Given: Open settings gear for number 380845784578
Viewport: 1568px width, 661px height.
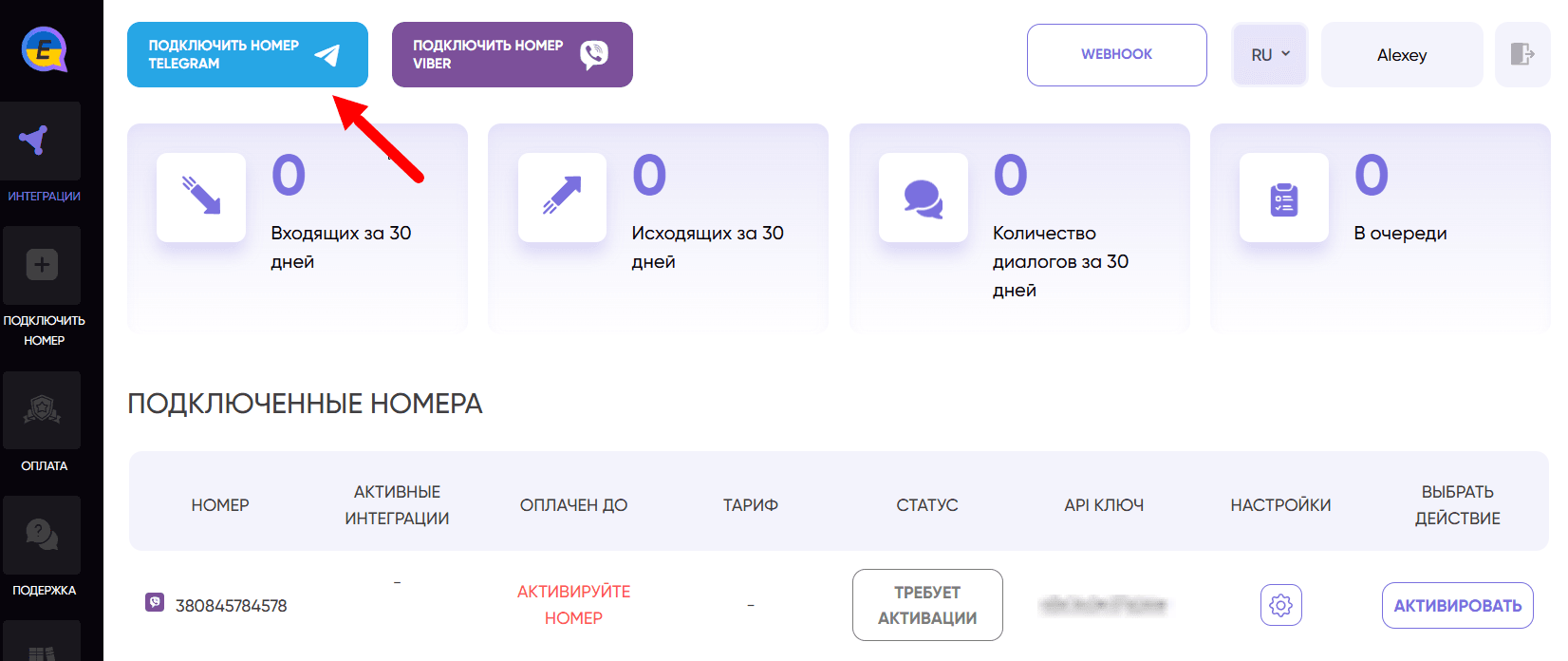Looking at the screenshot, I should click(x=1281, y=605).
